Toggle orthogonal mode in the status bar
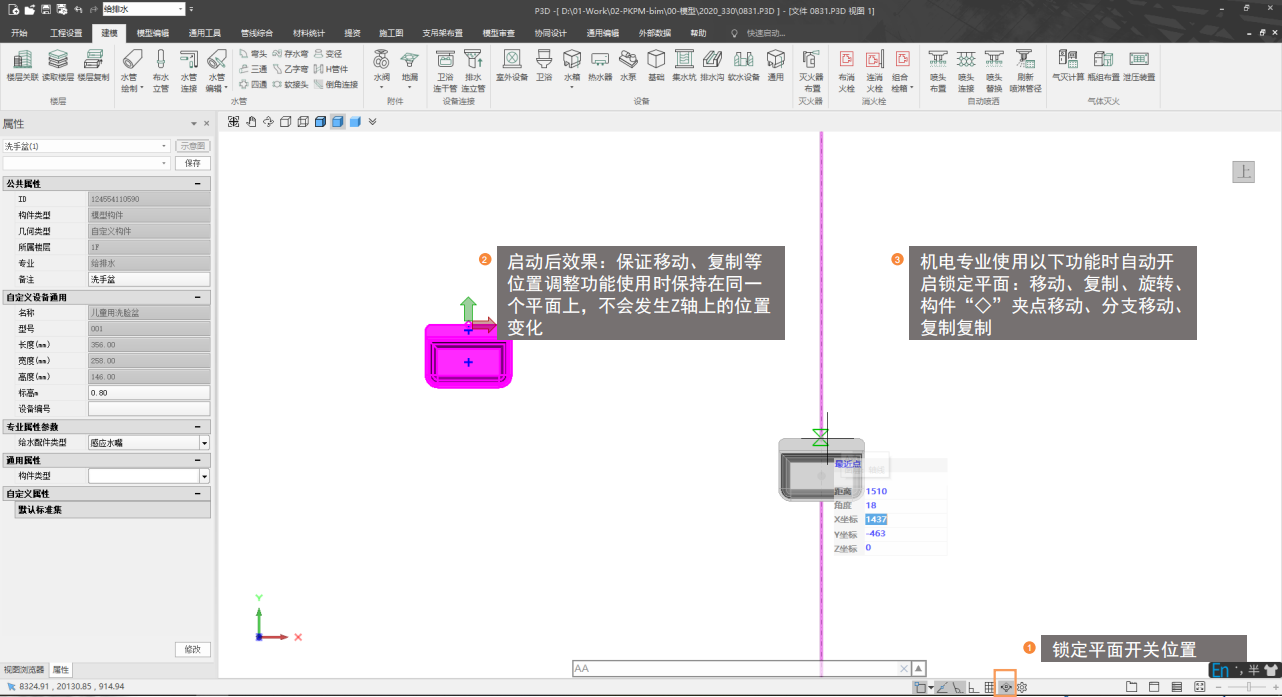This screenshot has height=697, width=1282. (x=973, y=687)
